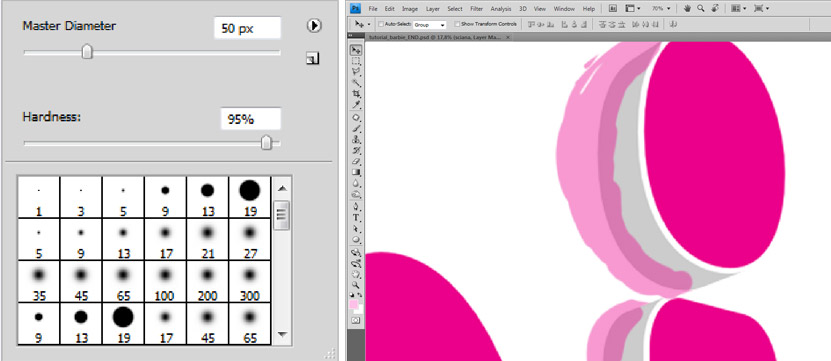Viewport: 831px width, 361px height.
Task: Open the 70% zoom level dropdown
Action: 661,8
